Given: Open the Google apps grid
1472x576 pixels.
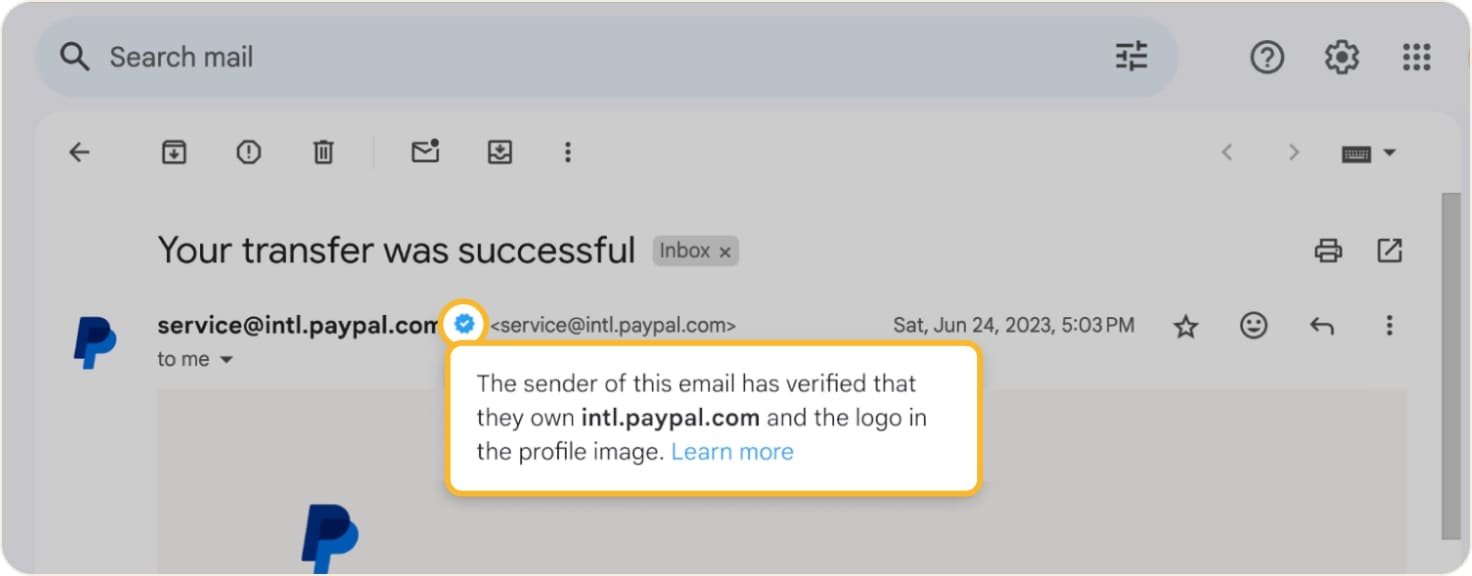Looking at the screenshot, I should tap(1416, 57).
